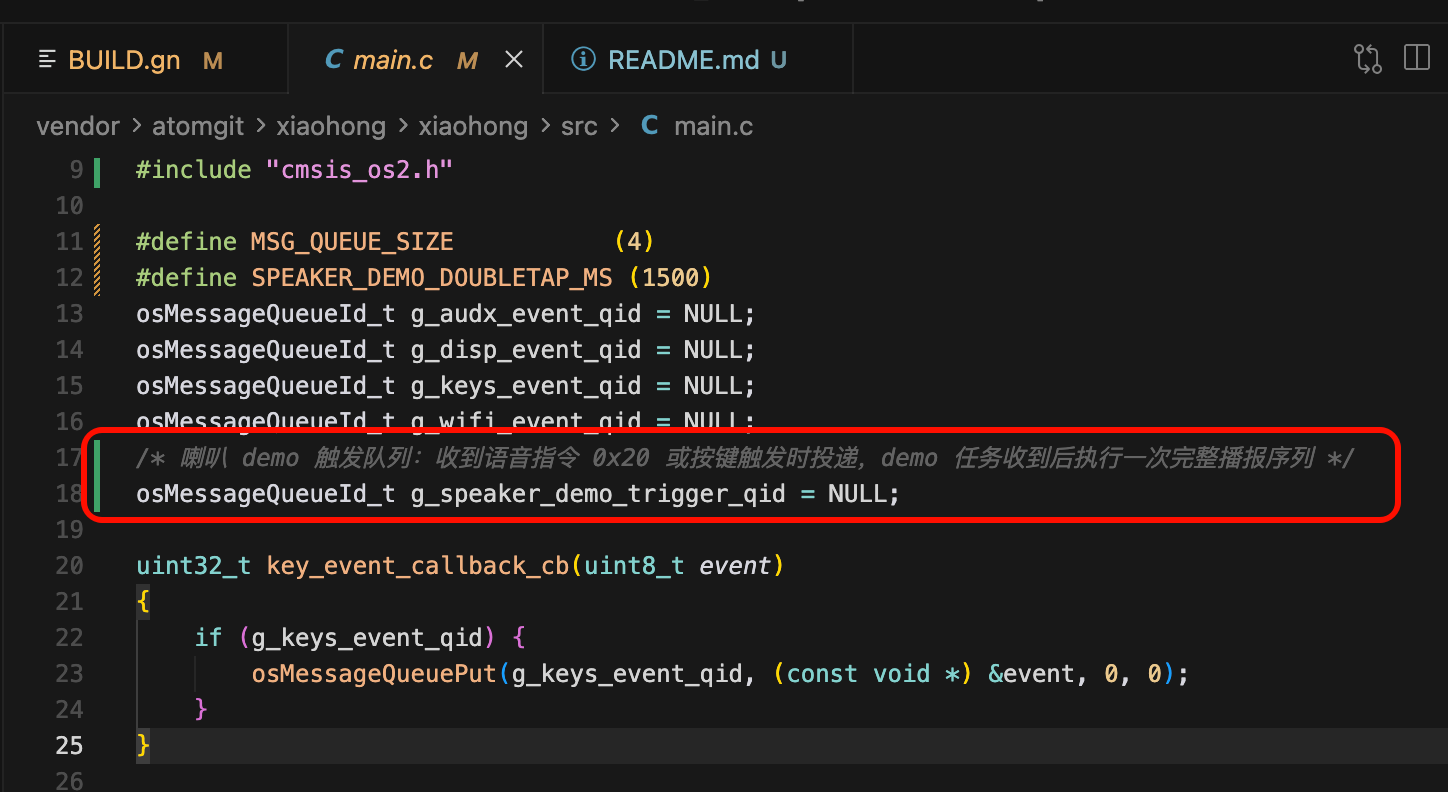
Task: Click the BUILD.gn tab file icon
Action: click(x=47, y=60)
